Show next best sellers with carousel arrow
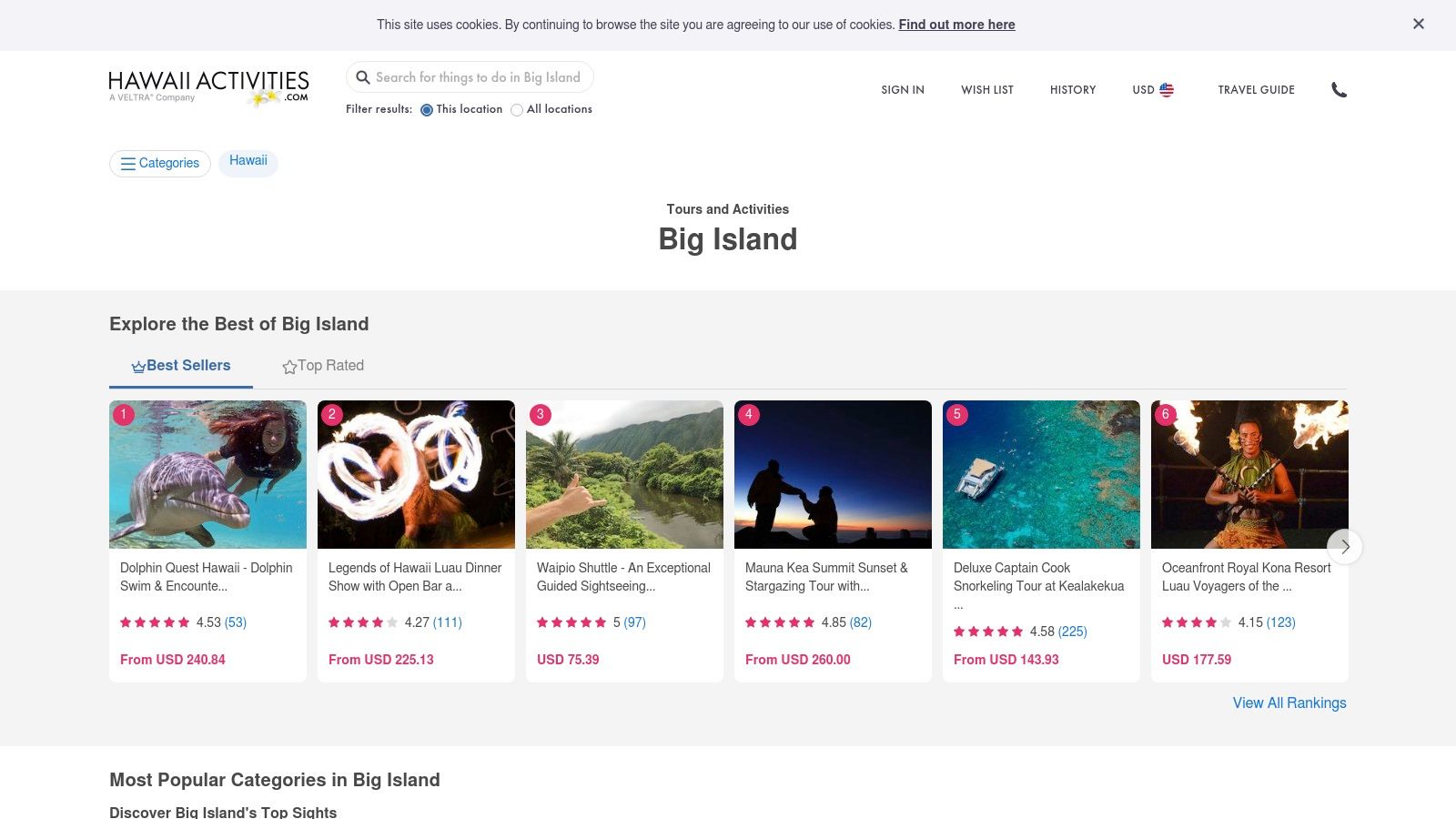Viewport: 1456px width, 819px height. (1345, 547)
